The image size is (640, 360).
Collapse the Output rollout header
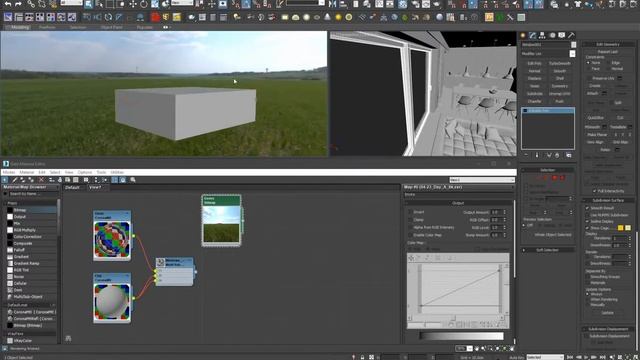tap(458, 203)
